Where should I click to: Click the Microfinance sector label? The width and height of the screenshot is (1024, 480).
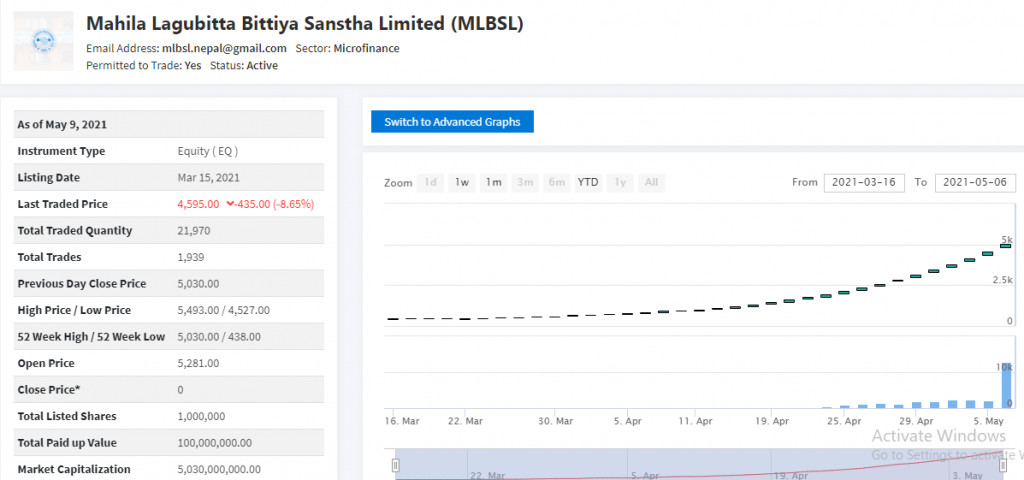click(x=368, y=48)
